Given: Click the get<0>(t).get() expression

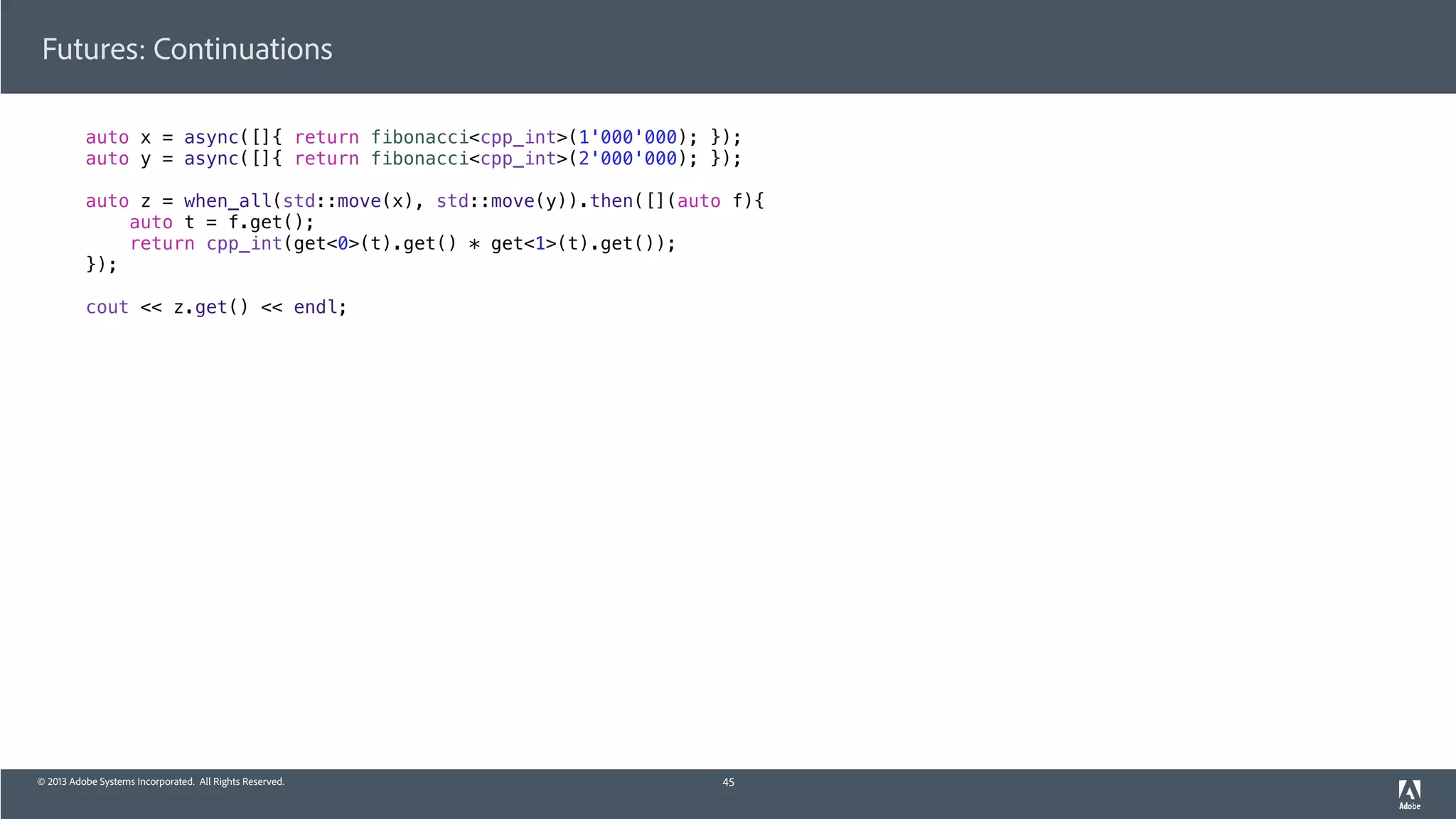Looking at the screenshot, I should click(x=375, y=244).
